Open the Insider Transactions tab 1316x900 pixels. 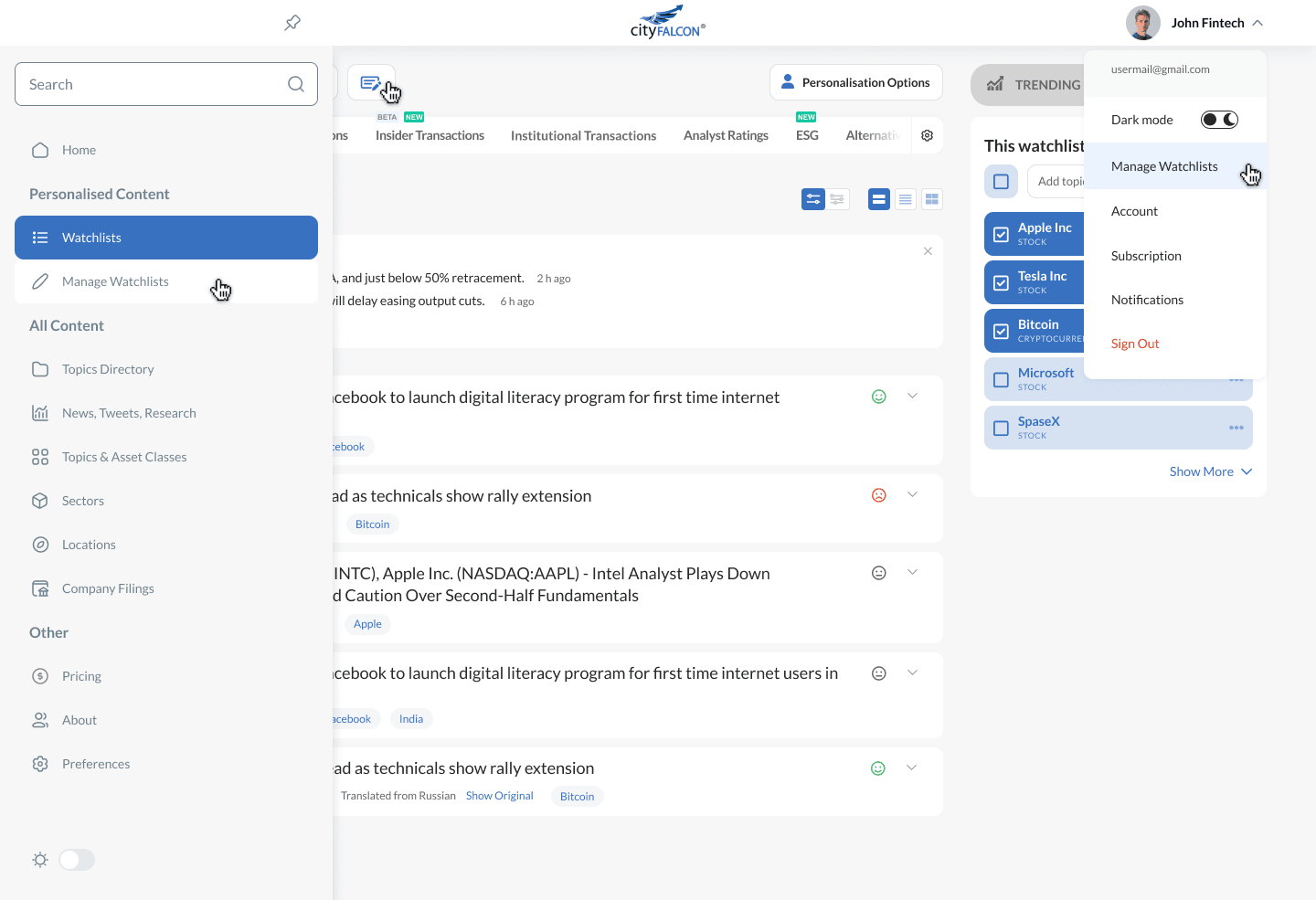(x=430, y=135)
